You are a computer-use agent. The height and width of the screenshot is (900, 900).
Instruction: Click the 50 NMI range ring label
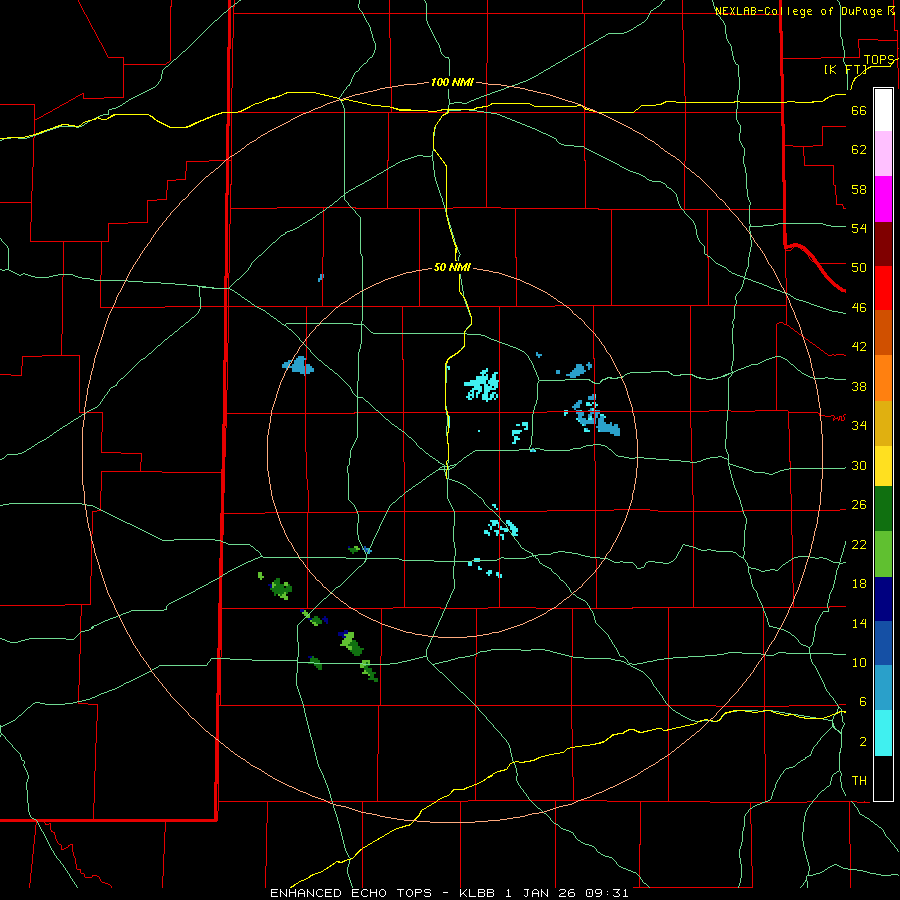point(452,267)
